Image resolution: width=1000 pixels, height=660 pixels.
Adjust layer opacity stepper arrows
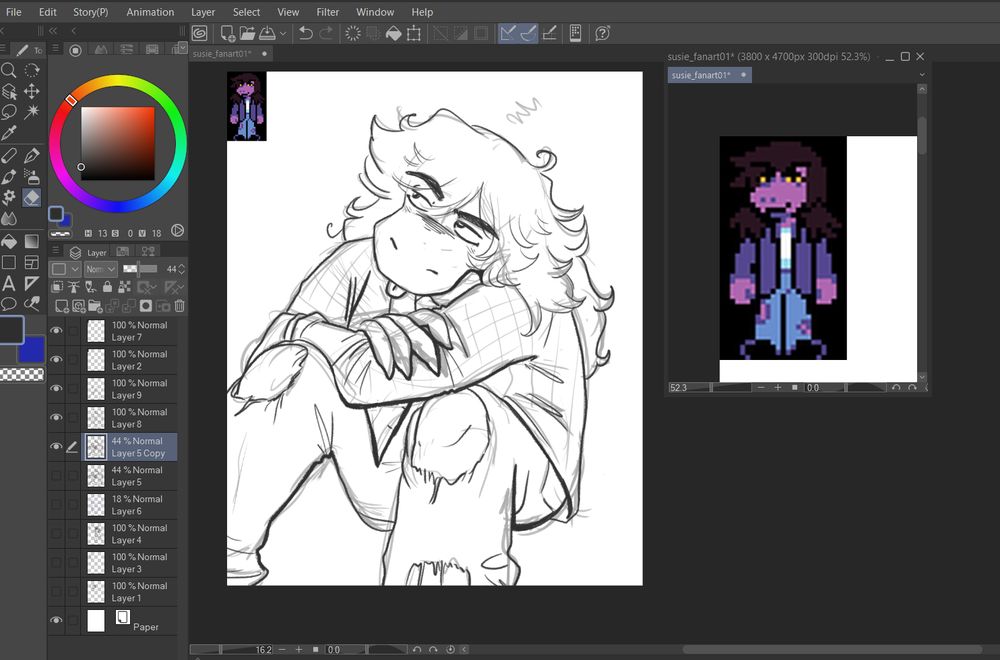point(182,269)
